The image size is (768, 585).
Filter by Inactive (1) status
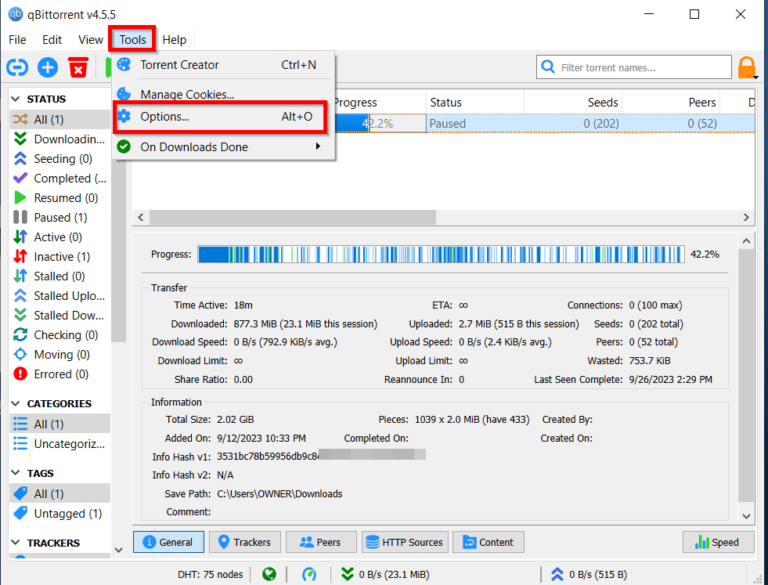click(x=60, y=257)
